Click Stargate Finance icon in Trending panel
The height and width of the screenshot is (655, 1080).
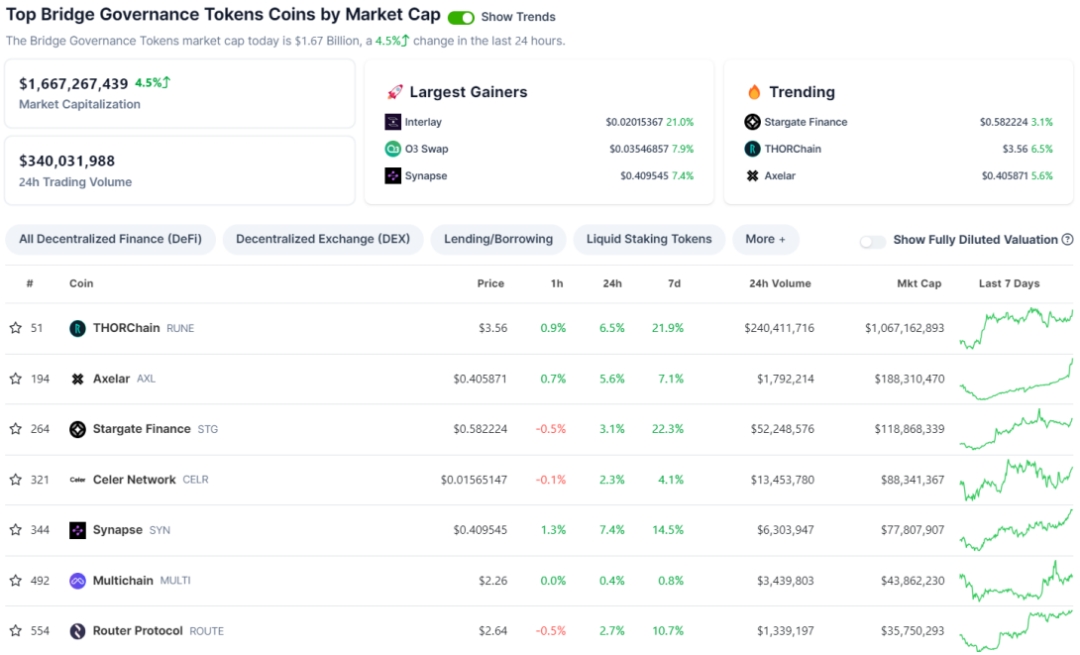pos(752,122)
